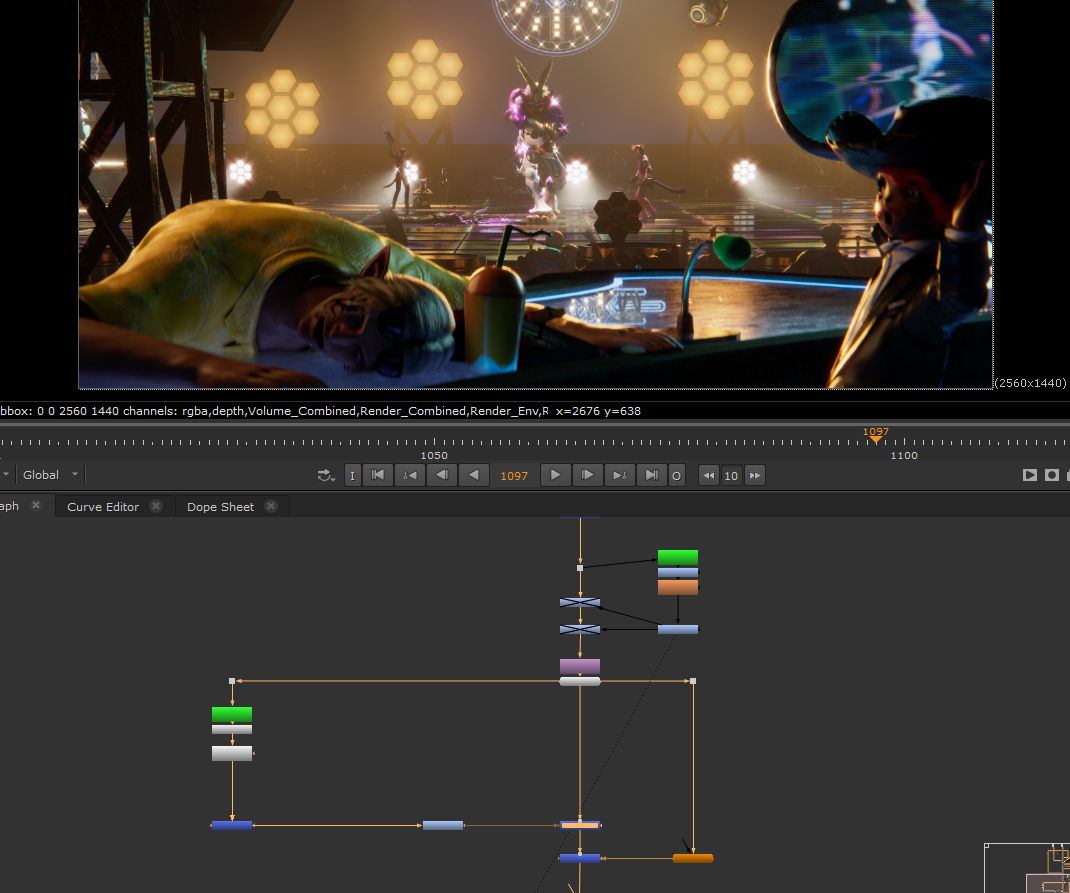Click the current frame field showing 1097
The image size is (1070, 893).
tap(514, 476)
